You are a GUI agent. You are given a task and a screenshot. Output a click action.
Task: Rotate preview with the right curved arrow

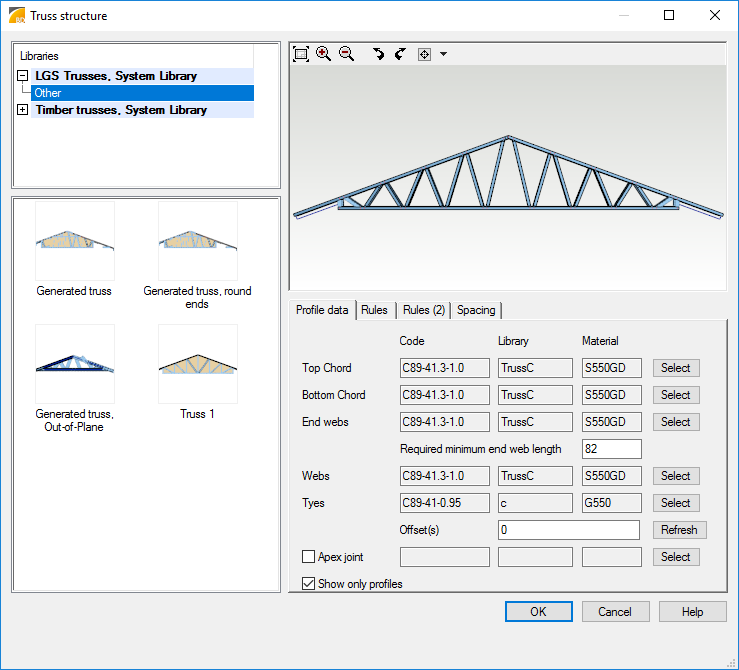pyautogui.click(x=400, y=54)
